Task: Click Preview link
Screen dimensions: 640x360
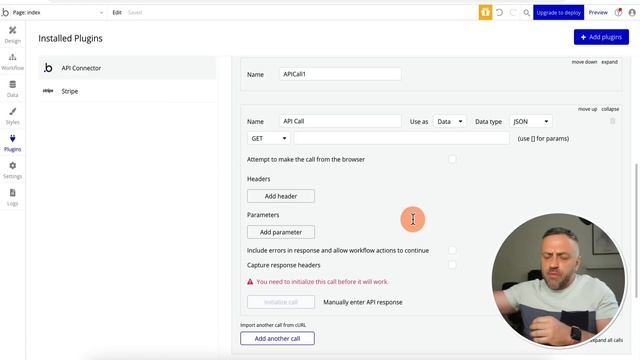Action: tap(598, 13)
